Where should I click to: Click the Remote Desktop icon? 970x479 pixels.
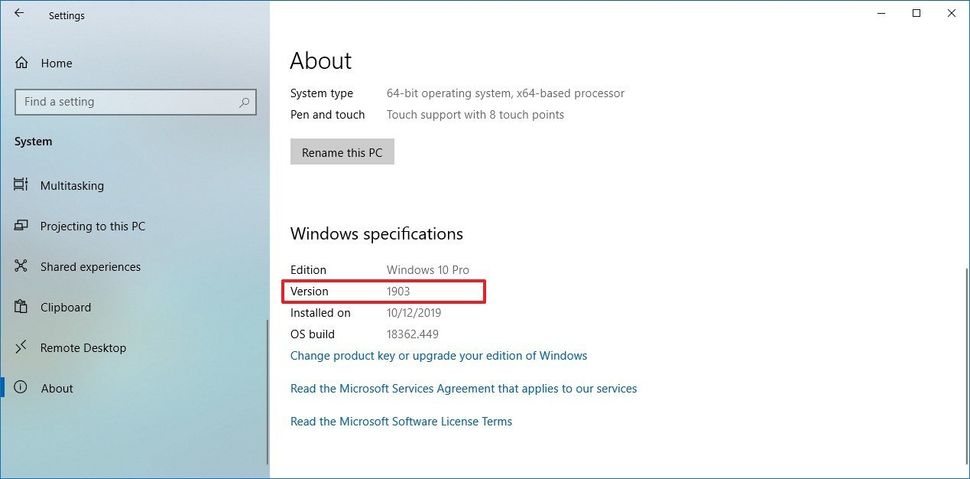point(21,348)
